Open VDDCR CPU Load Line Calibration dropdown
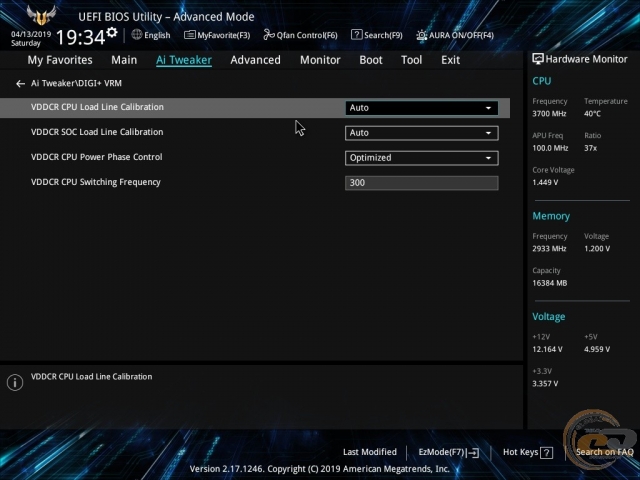The width and height of the screenshot is (640, 480). [x=421, y=108]
